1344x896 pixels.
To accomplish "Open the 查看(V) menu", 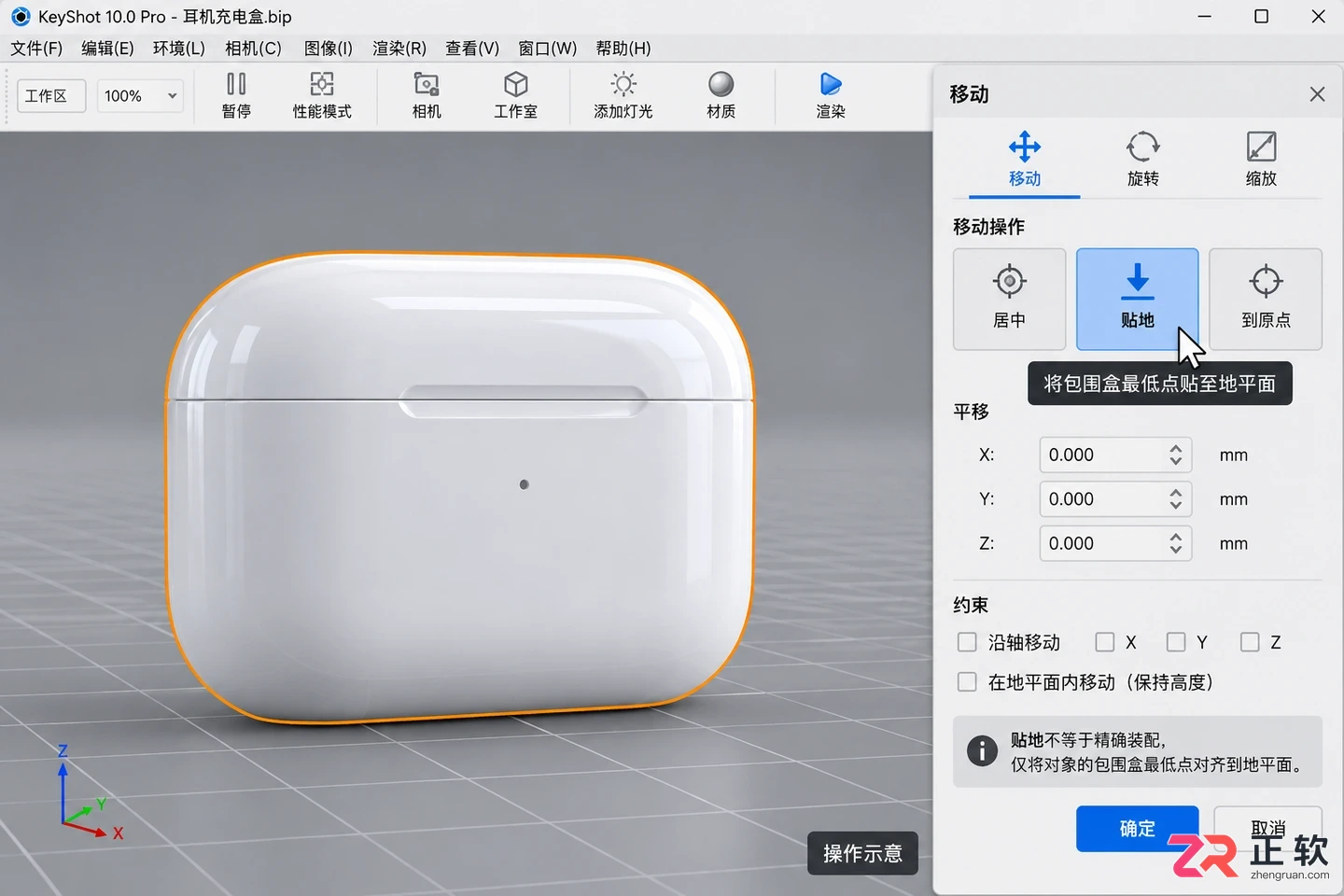I will pos(472,49).
